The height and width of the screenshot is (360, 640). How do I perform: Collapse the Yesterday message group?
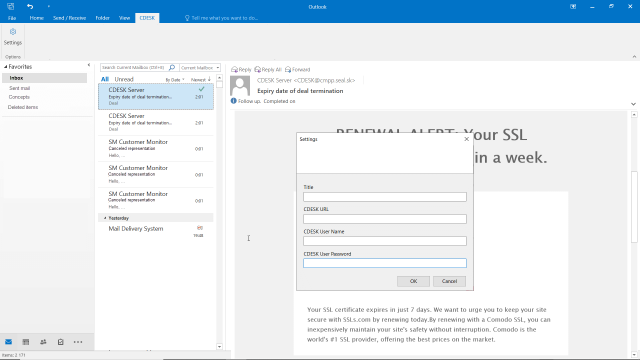[105, 218]
